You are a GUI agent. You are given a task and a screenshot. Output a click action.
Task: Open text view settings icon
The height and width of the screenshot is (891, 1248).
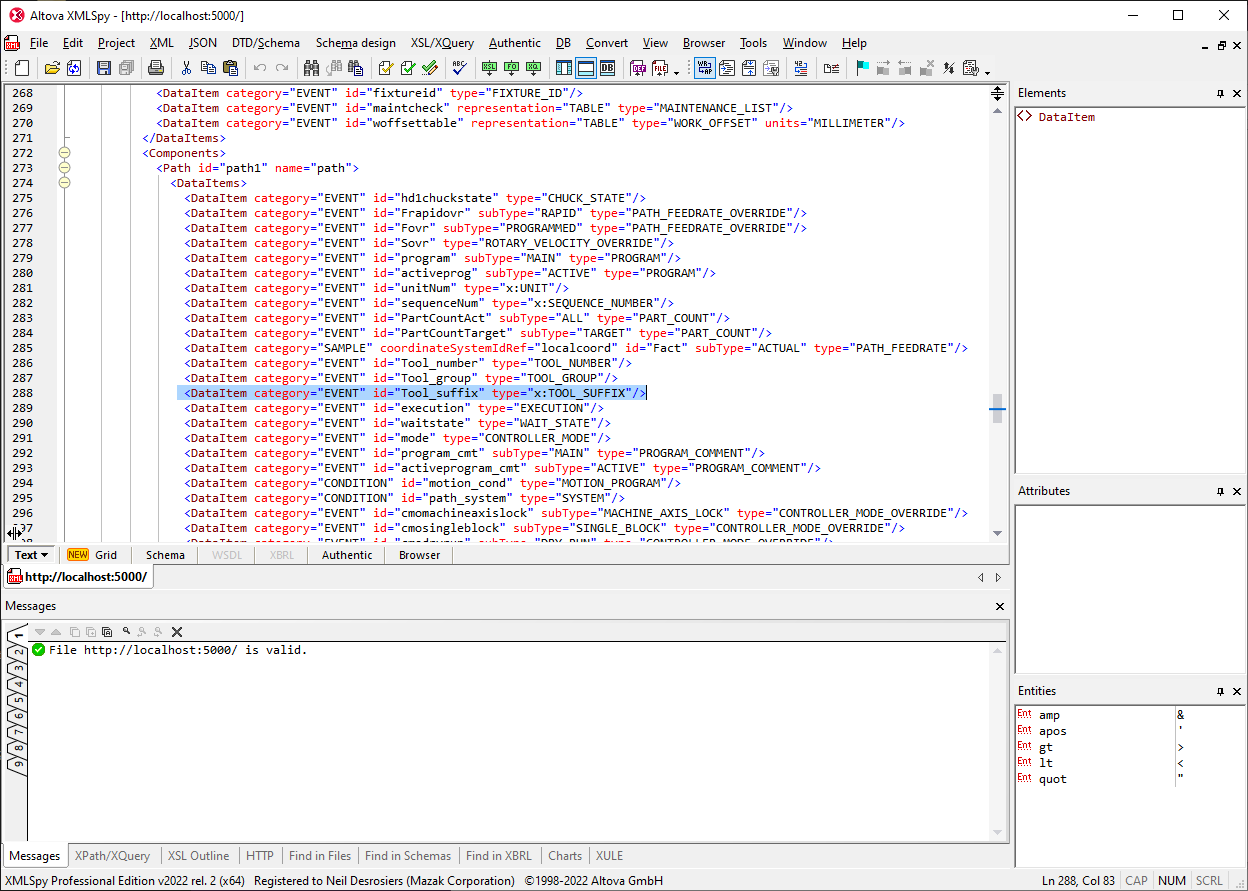pos(970,68)
